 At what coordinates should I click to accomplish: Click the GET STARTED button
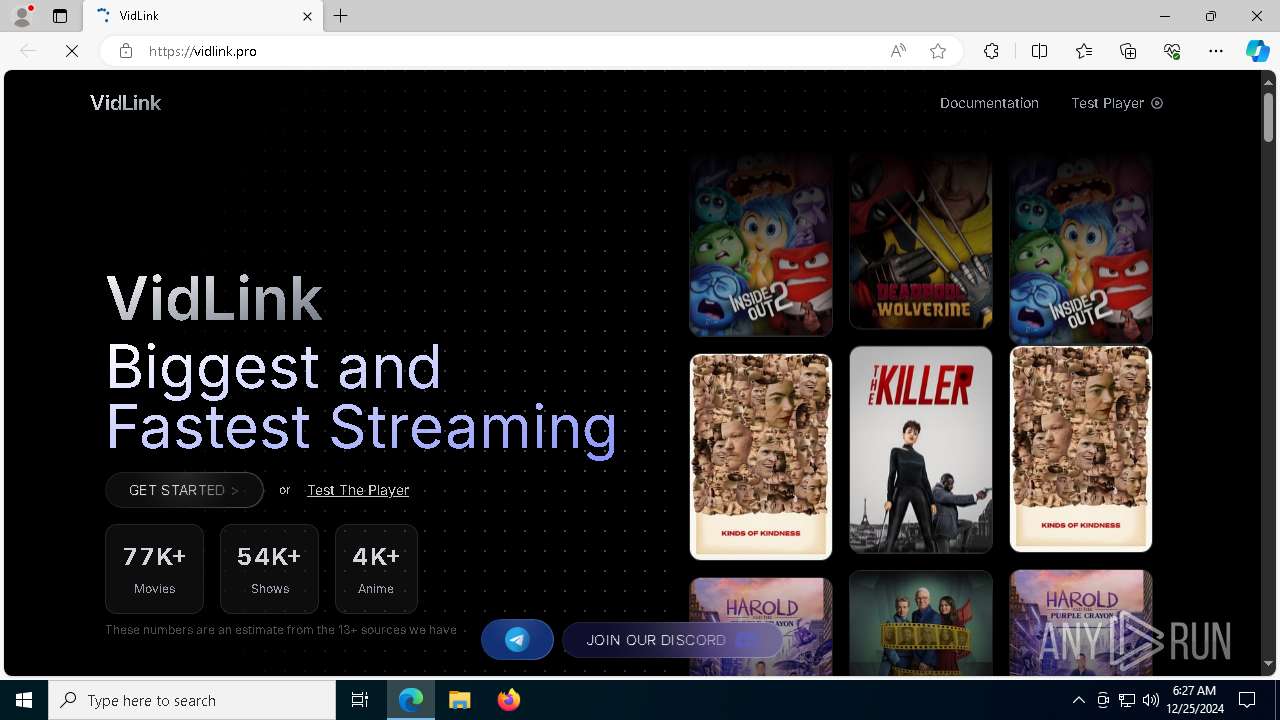pyautogui.click(x=184, y=490)
